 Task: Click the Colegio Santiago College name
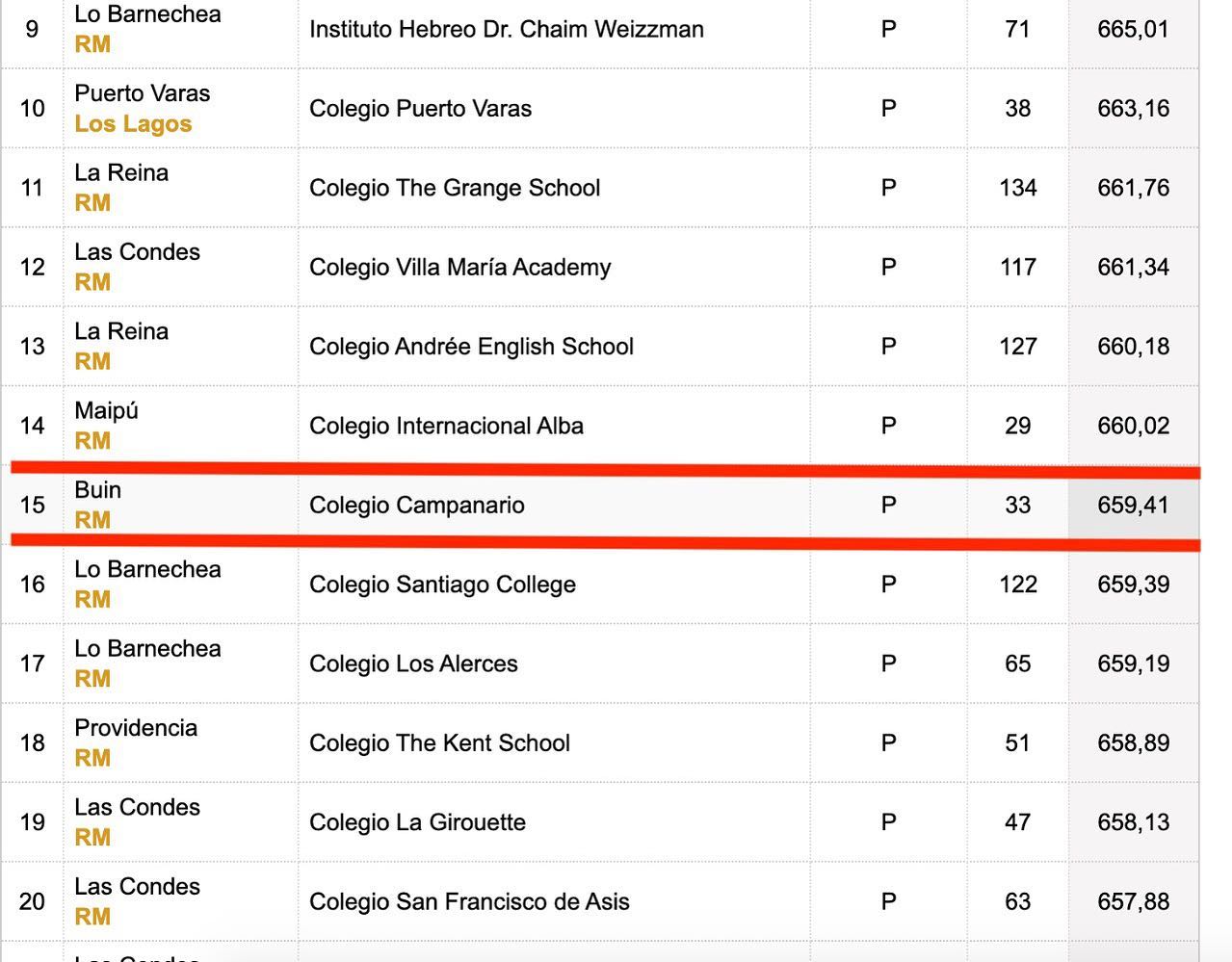pos(442,585)
